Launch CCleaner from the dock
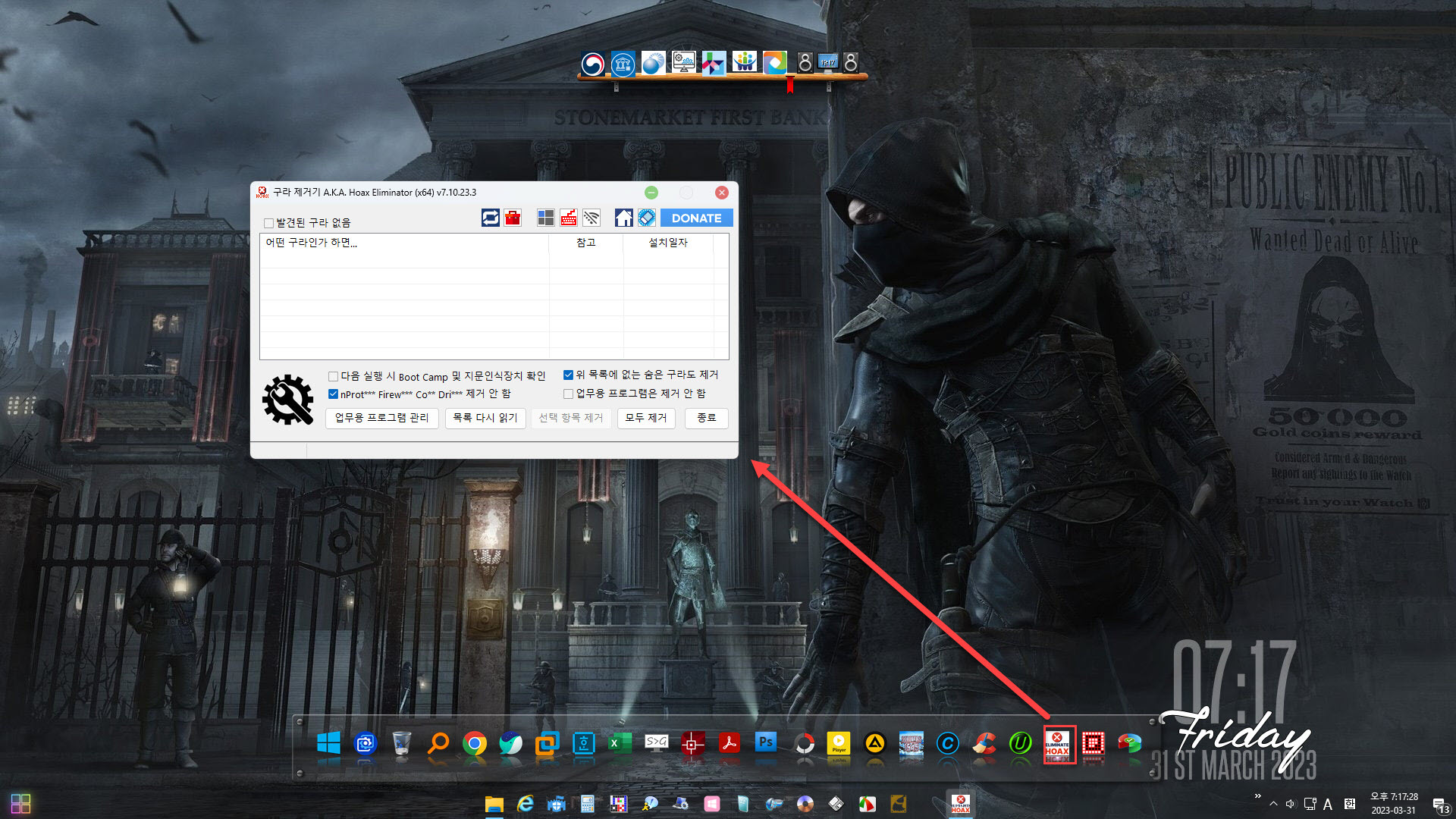1456x819 pixels. (984, 743)
